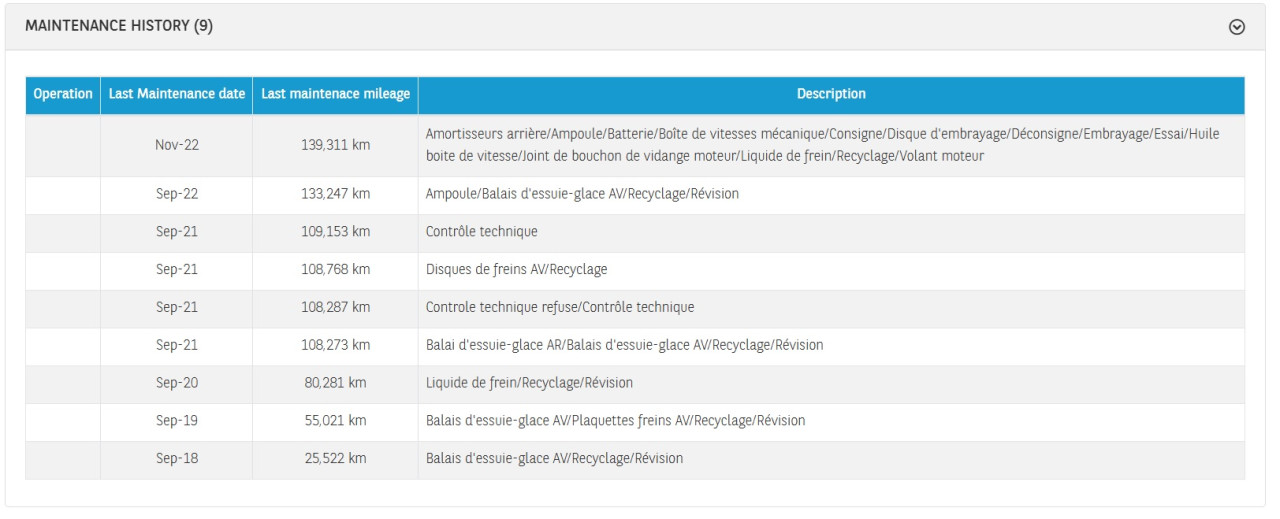Image resolution: width=1280 pixels, height=519 pixels.
Task: Sort by the Operation column header
Action: click(63, 94)
